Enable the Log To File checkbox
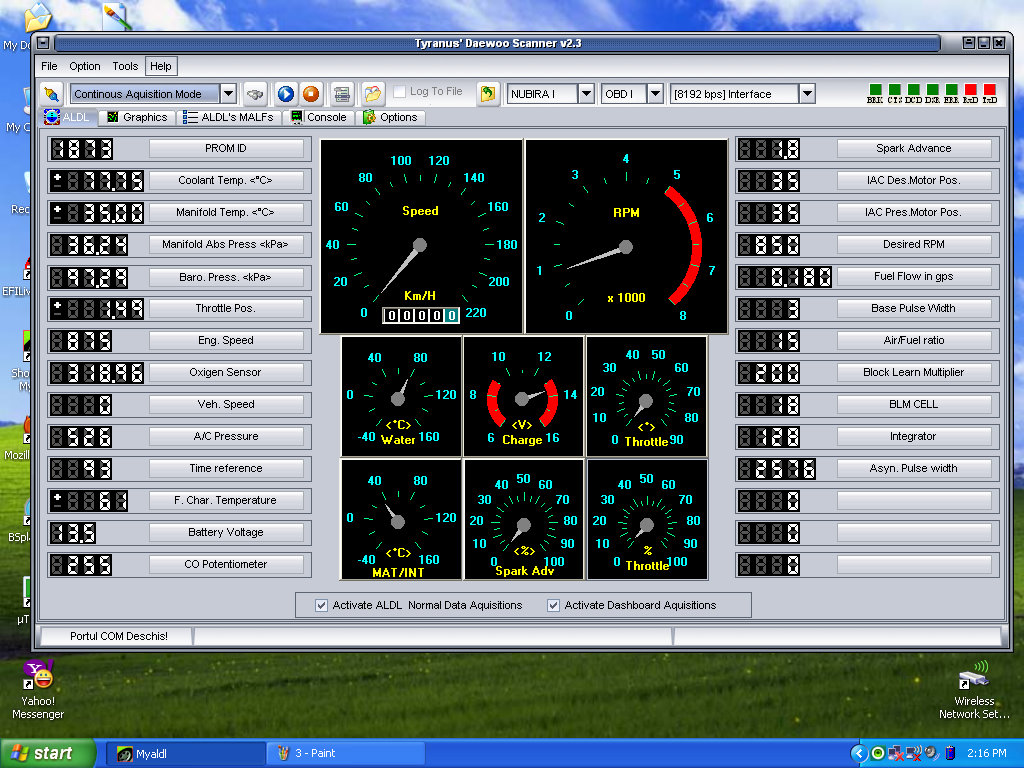Screen dimensions: 1024x768 (400, 91)
